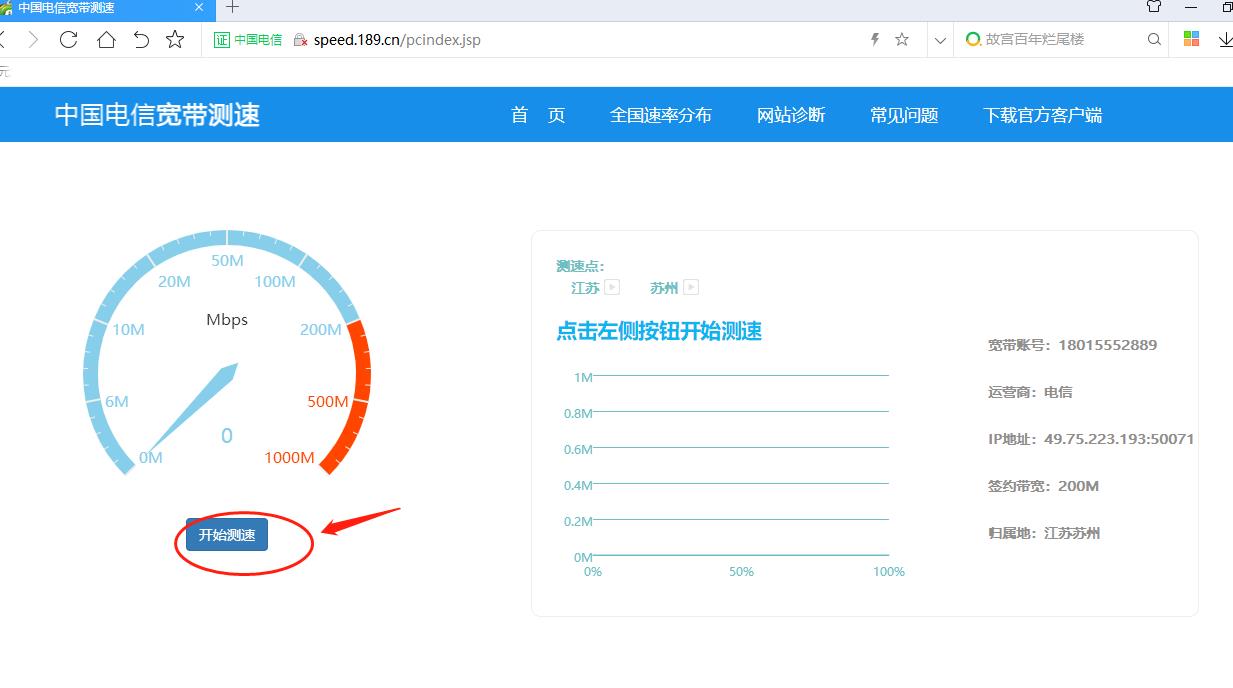Click the search box 故宫百年烂尾楼

pos(1050,40)
